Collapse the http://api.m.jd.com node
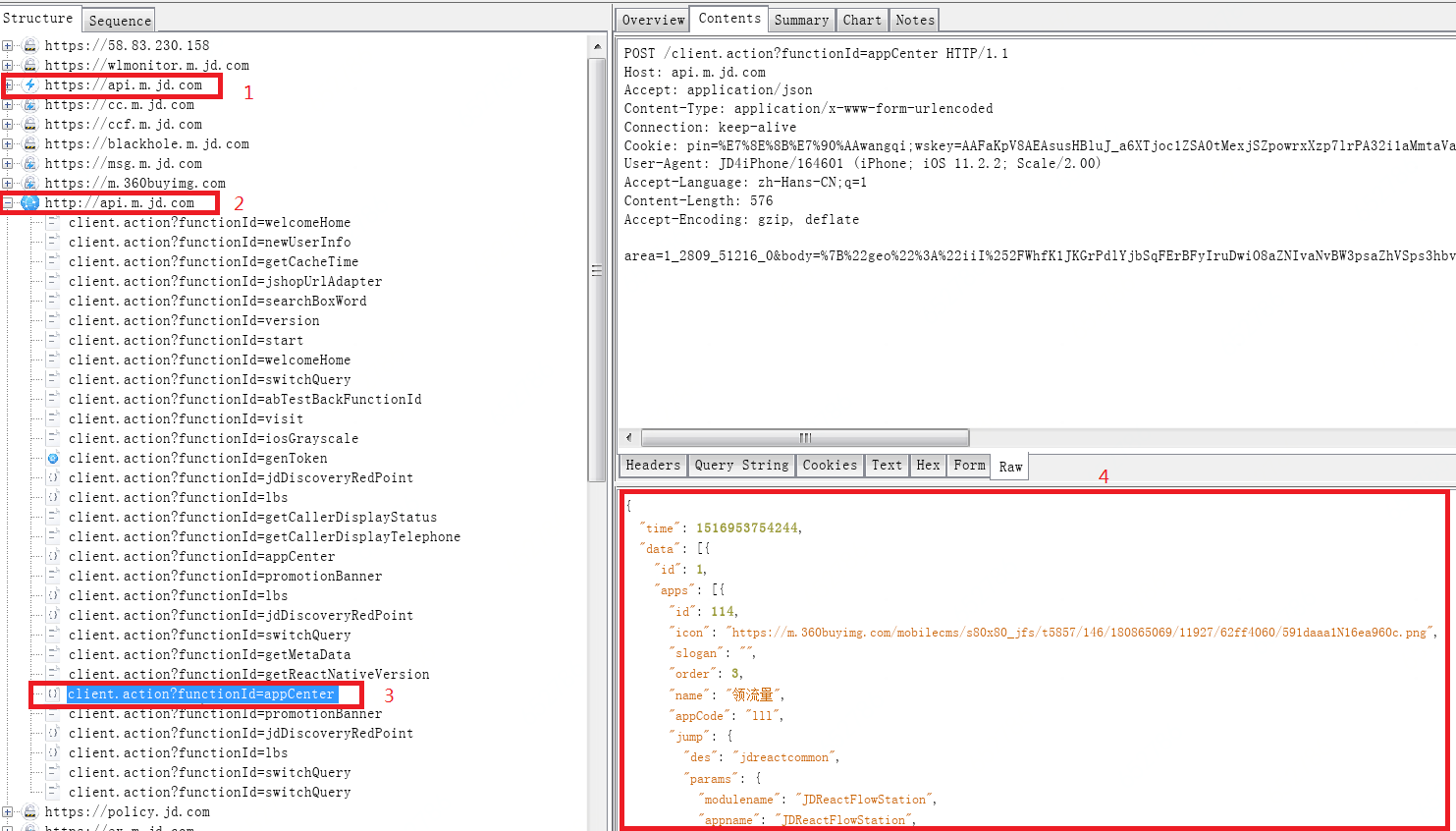The height and width of the screenshot is (831, 1456). tap(8, 202)
